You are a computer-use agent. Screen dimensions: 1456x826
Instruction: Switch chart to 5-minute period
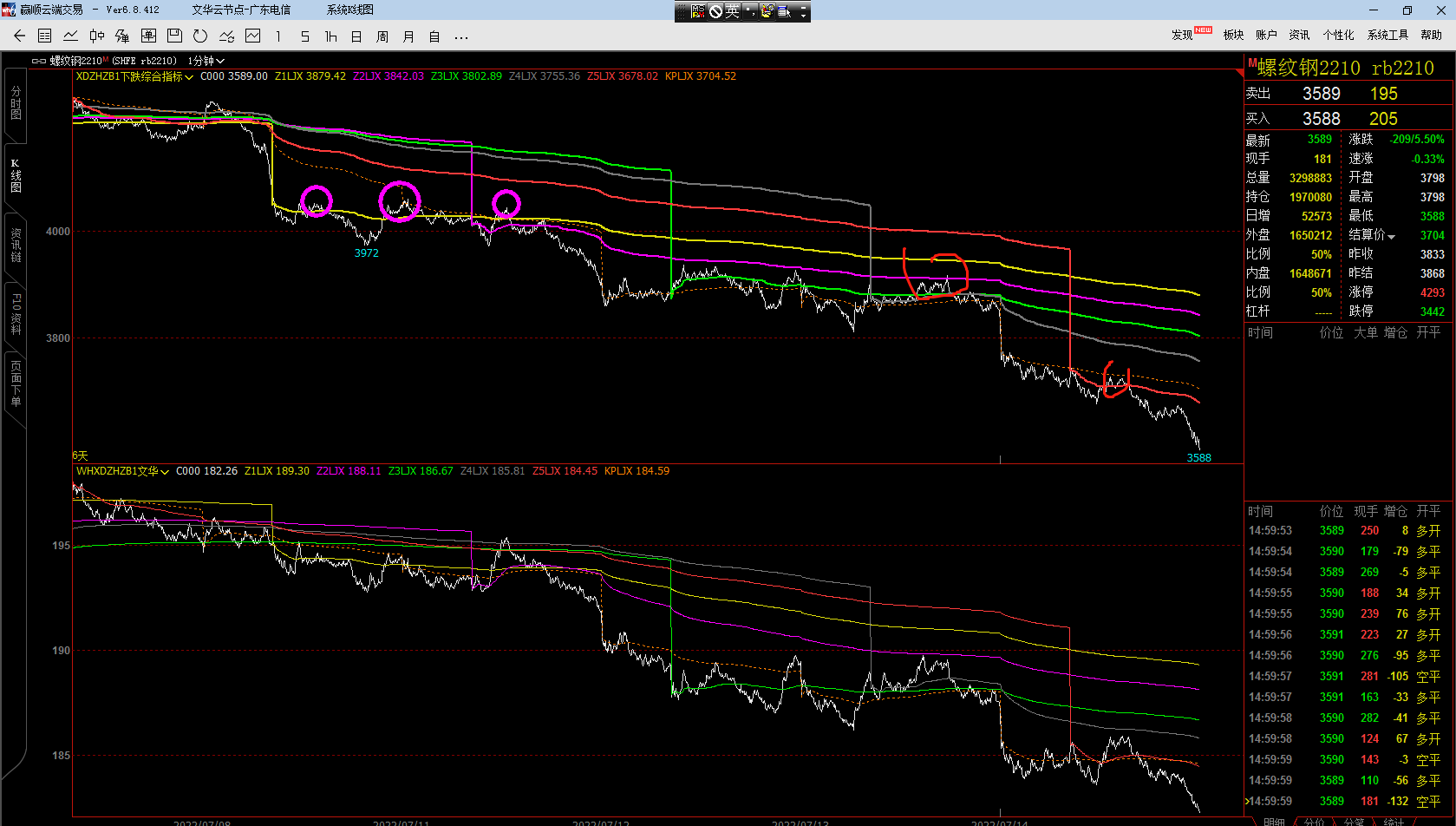304,36
